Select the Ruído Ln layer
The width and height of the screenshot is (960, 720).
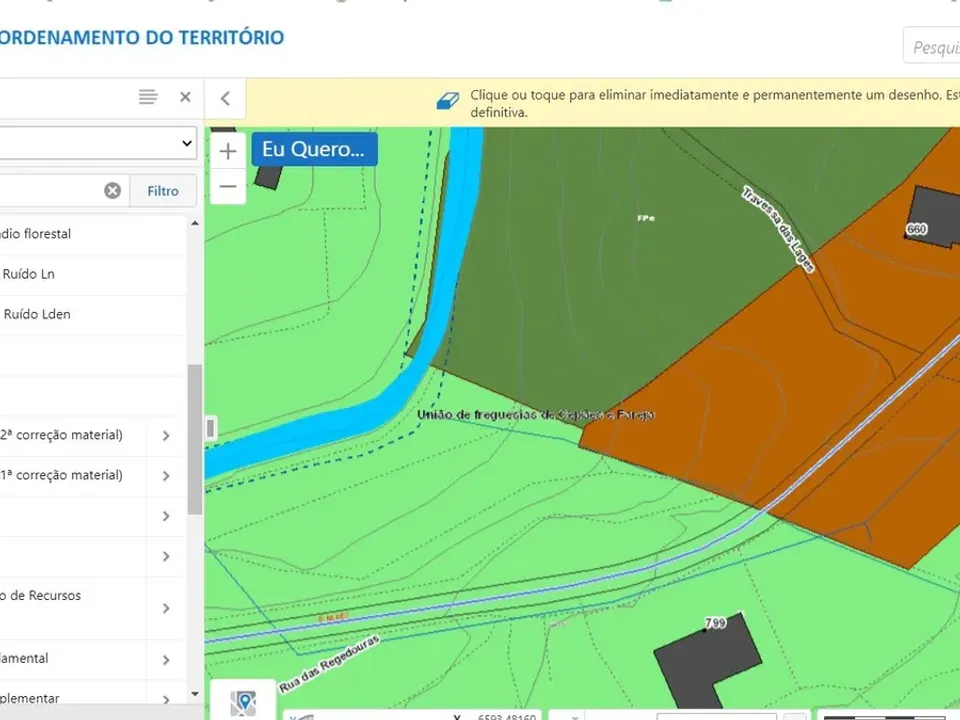click(28, 274)
